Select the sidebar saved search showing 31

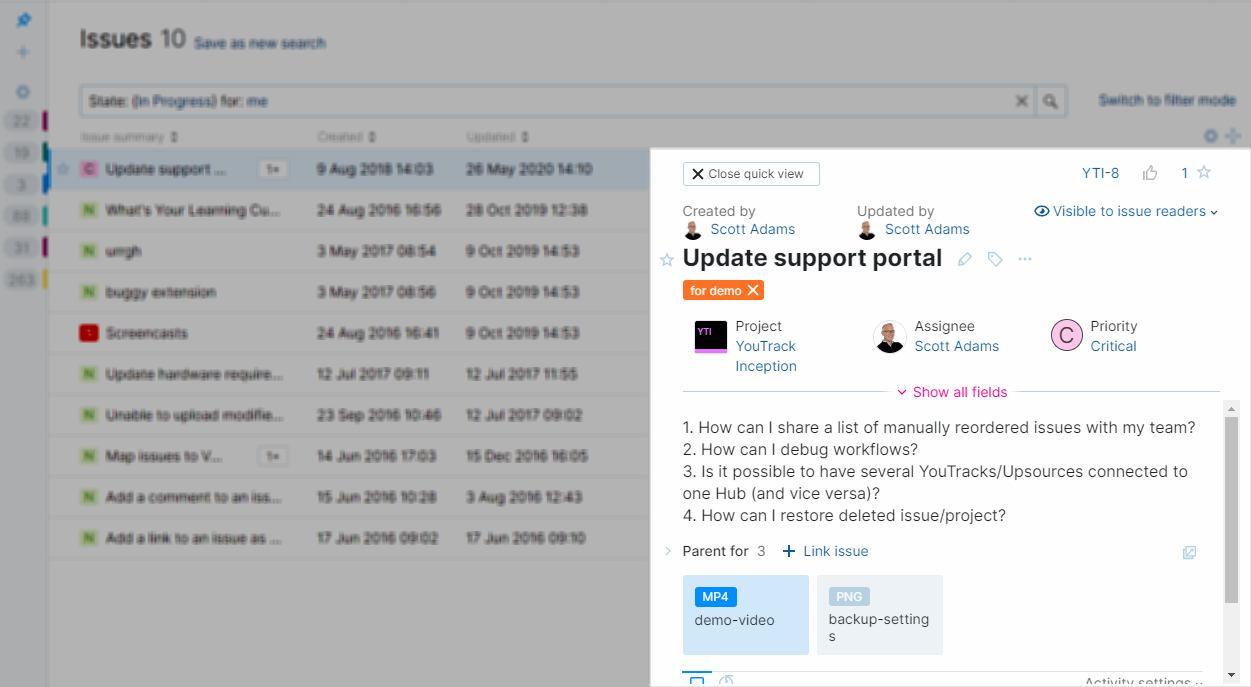pos(23,247)
